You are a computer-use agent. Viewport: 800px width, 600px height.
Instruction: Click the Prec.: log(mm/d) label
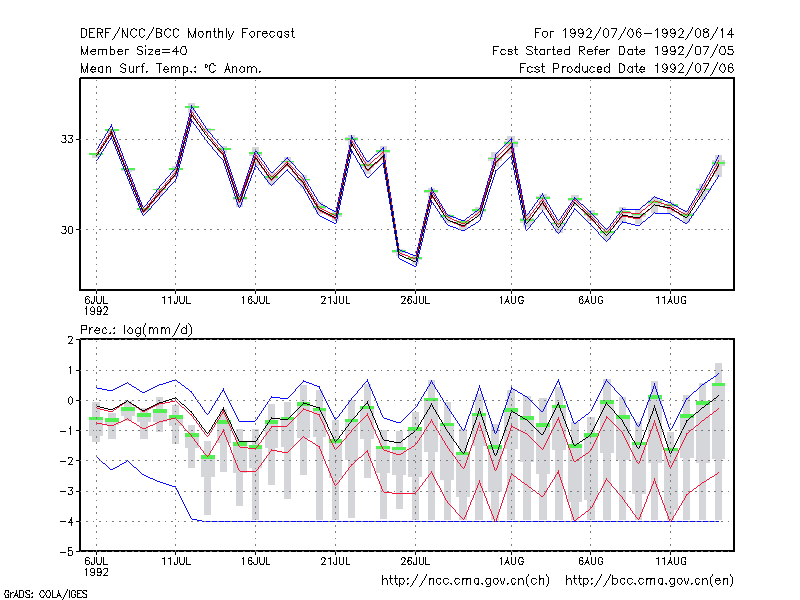point(136,330)
